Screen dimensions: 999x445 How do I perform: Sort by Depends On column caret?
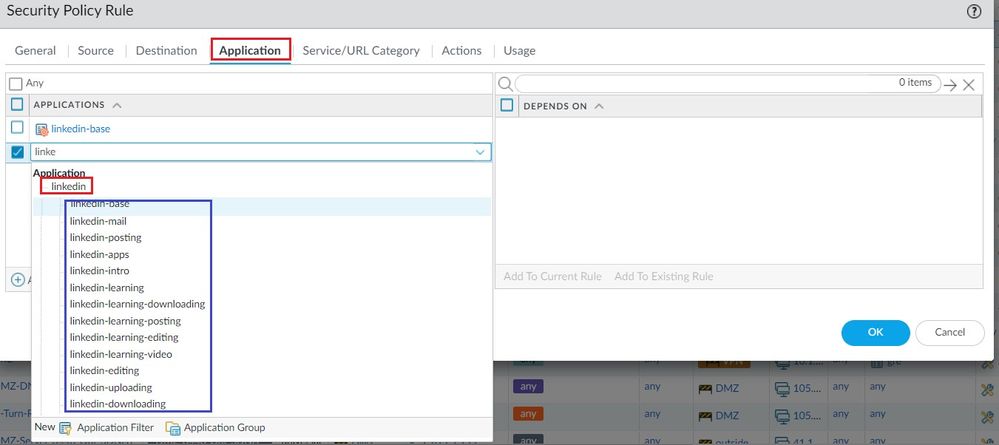click(598, 106)
